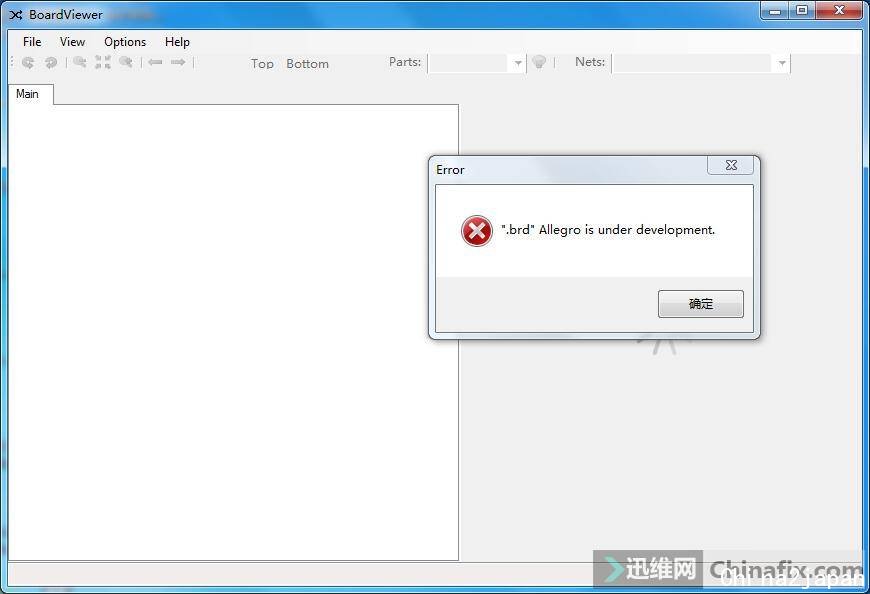Image resolution: width=870 pixels, height=594 pixels.
Task: Click the light bulb highlight icon
Action: tap(539, 62)
